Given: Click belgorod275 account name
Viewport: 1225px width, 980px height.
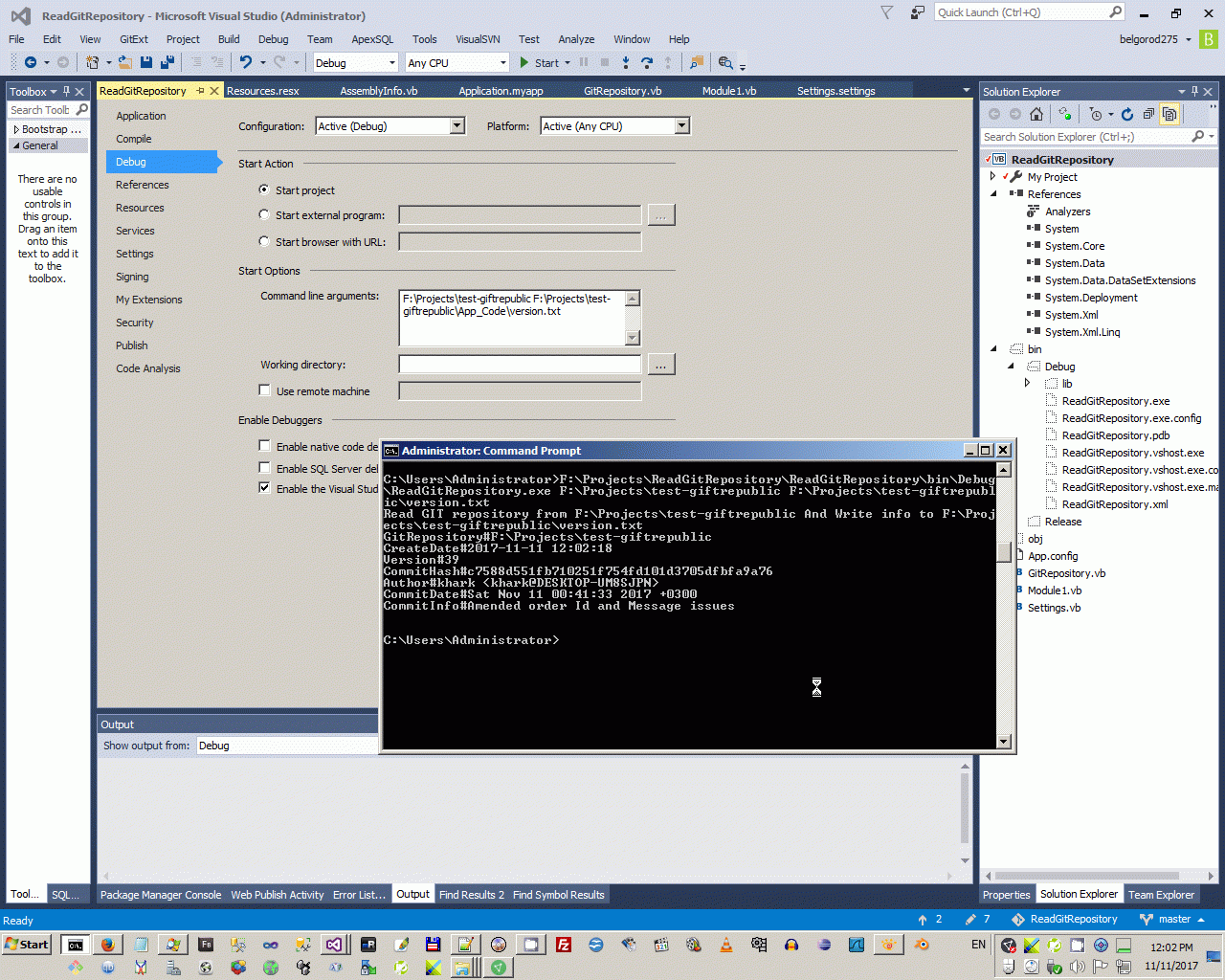Looking at the screenshot, I should [x=1148, y=39].
